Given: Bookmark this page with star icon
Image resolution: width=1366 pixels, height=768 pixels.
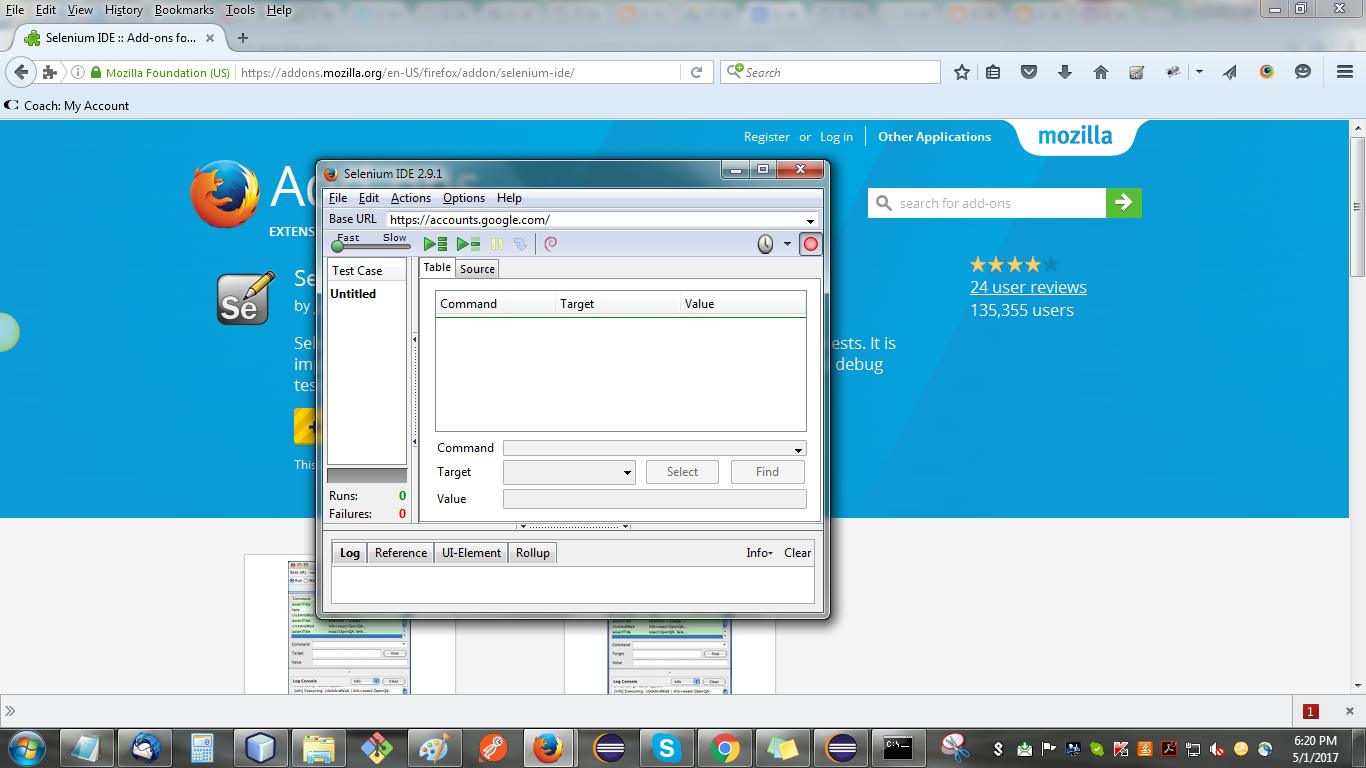Looking at the screenshot, I should click(962, 72).
